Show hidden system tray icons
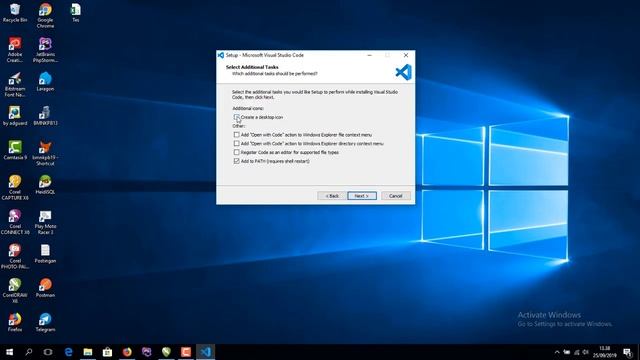The height and width of the screenshot is (360, 640). (x=557, y=352)
